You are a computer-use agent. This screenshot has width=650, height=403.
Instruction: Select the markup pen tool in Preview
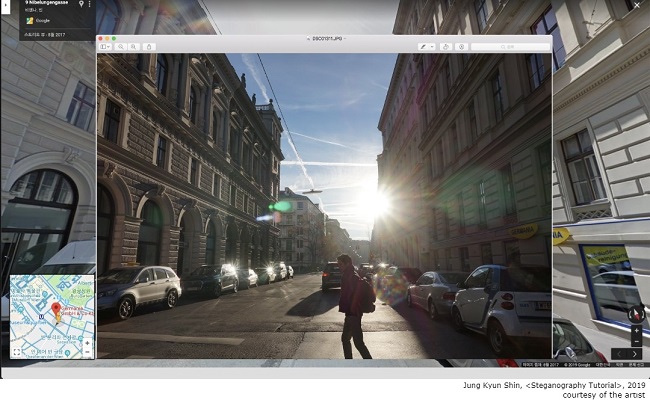tap(422, 46)
